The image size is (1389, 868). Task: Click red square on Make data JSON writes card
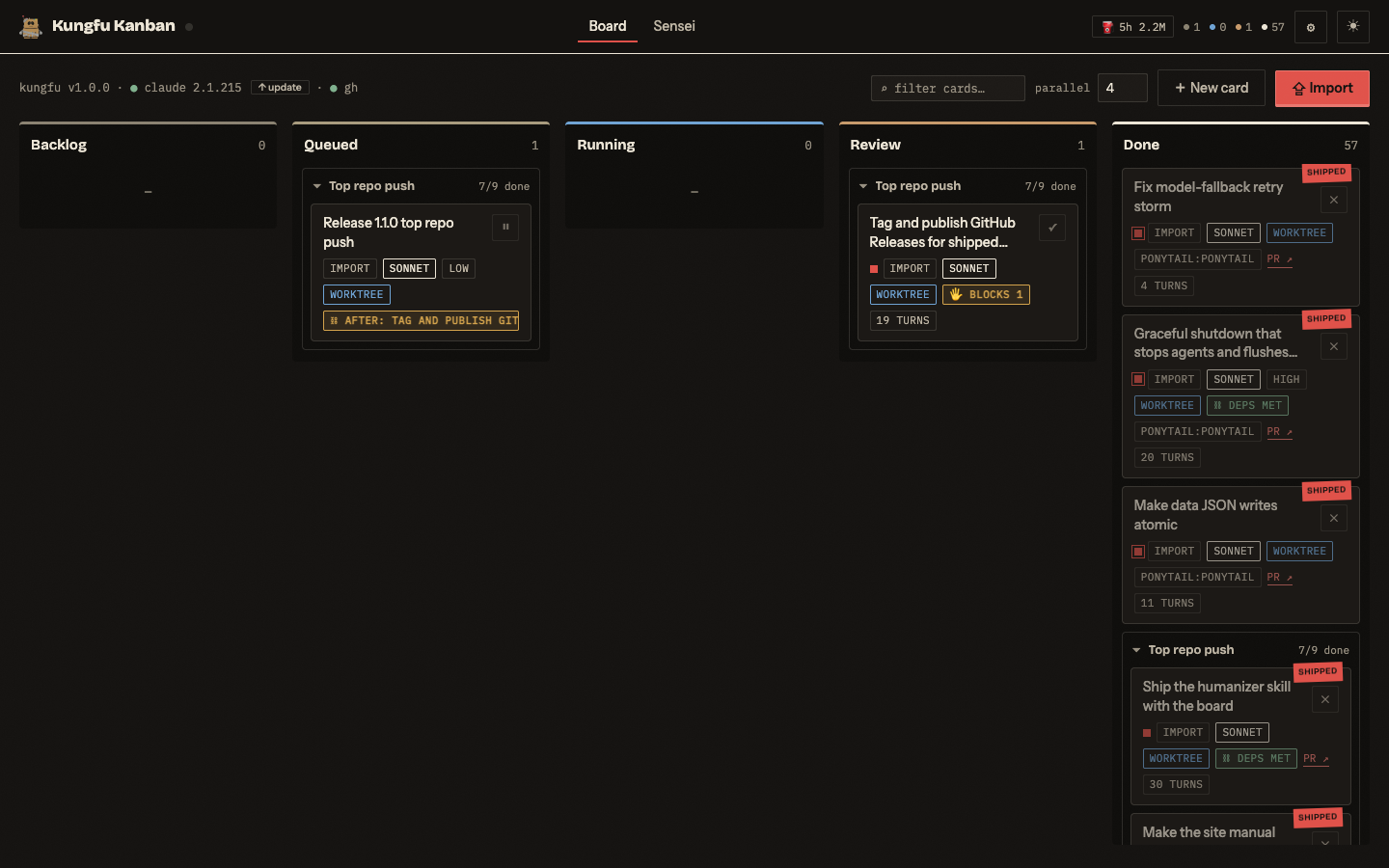(1138, 552)
